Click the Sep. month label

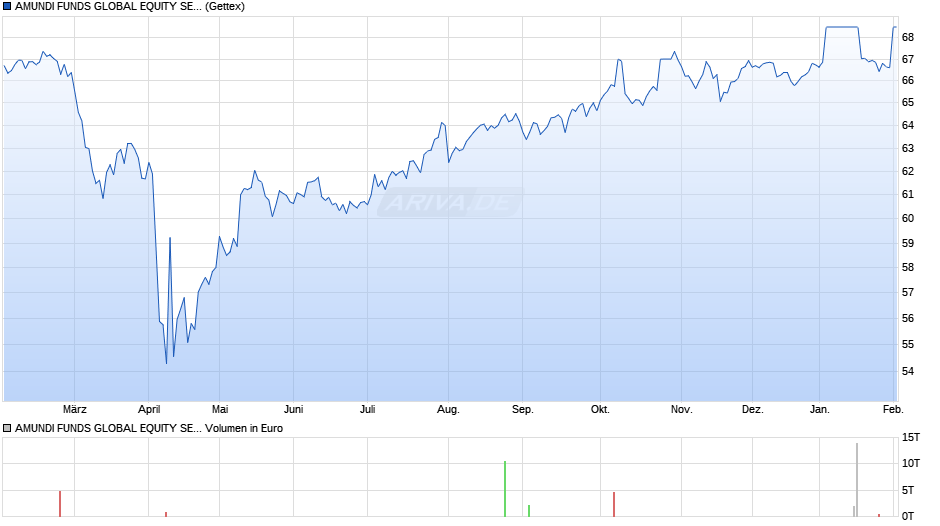522,410
